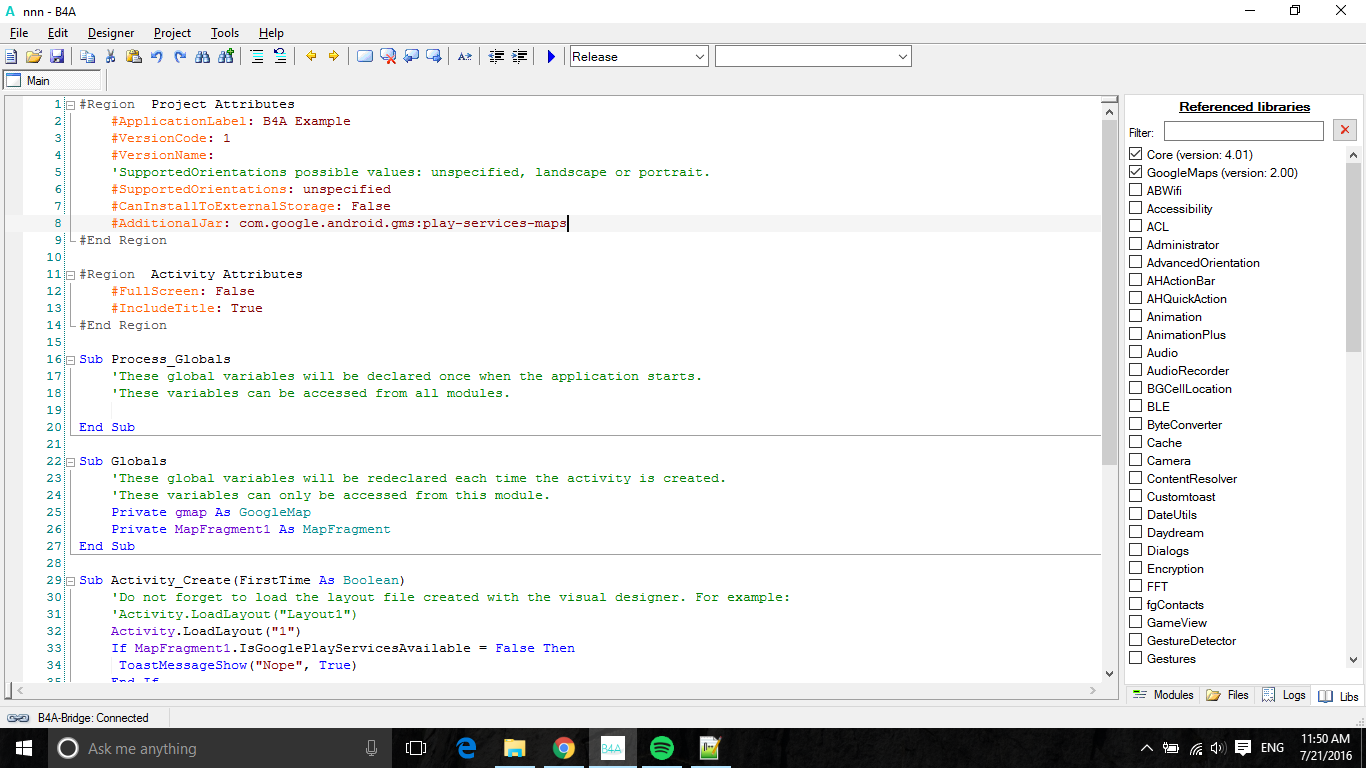
Task: Click the uncomment block icon
Action: [x=280, y=57]
